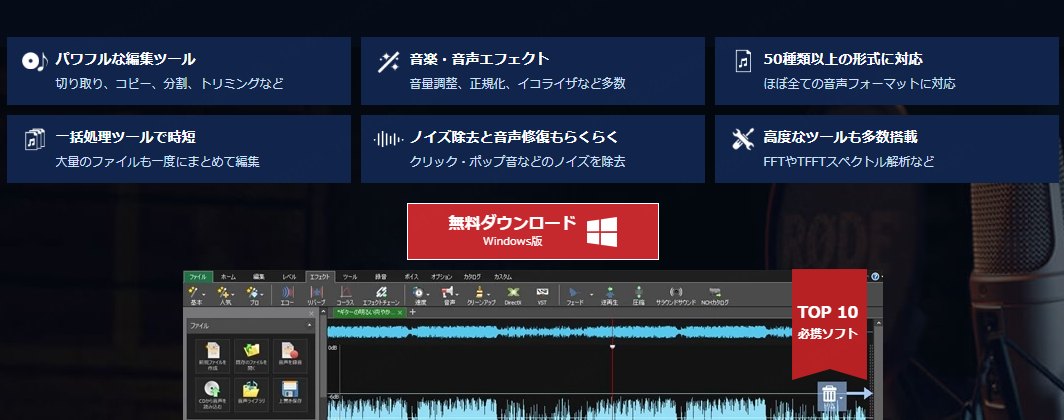The width and height of the screenshot is (1064, 420).
Task: Click the trash can delete icon
Action: 829,394
